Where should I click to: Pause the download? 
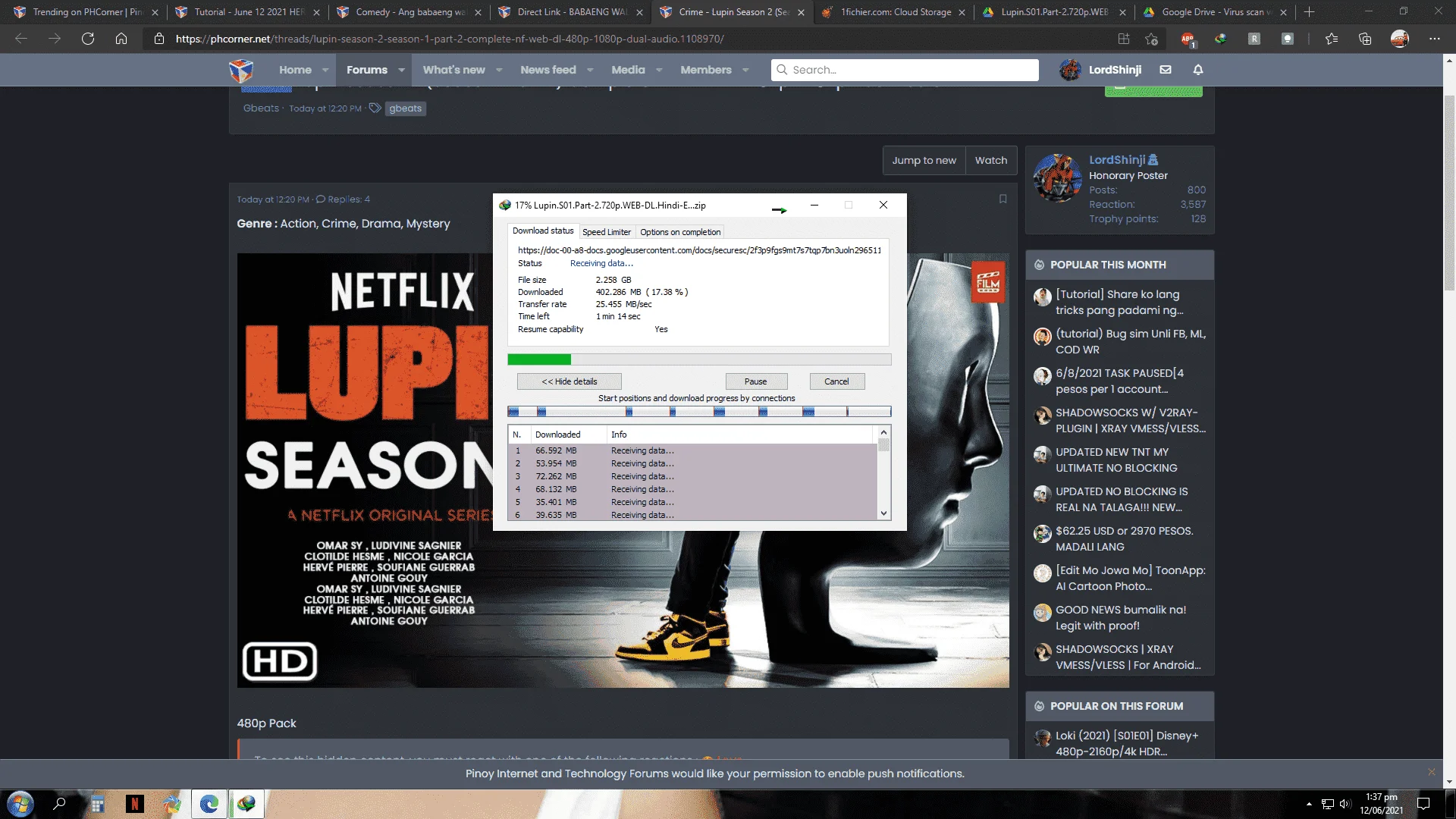click(756, 381)
